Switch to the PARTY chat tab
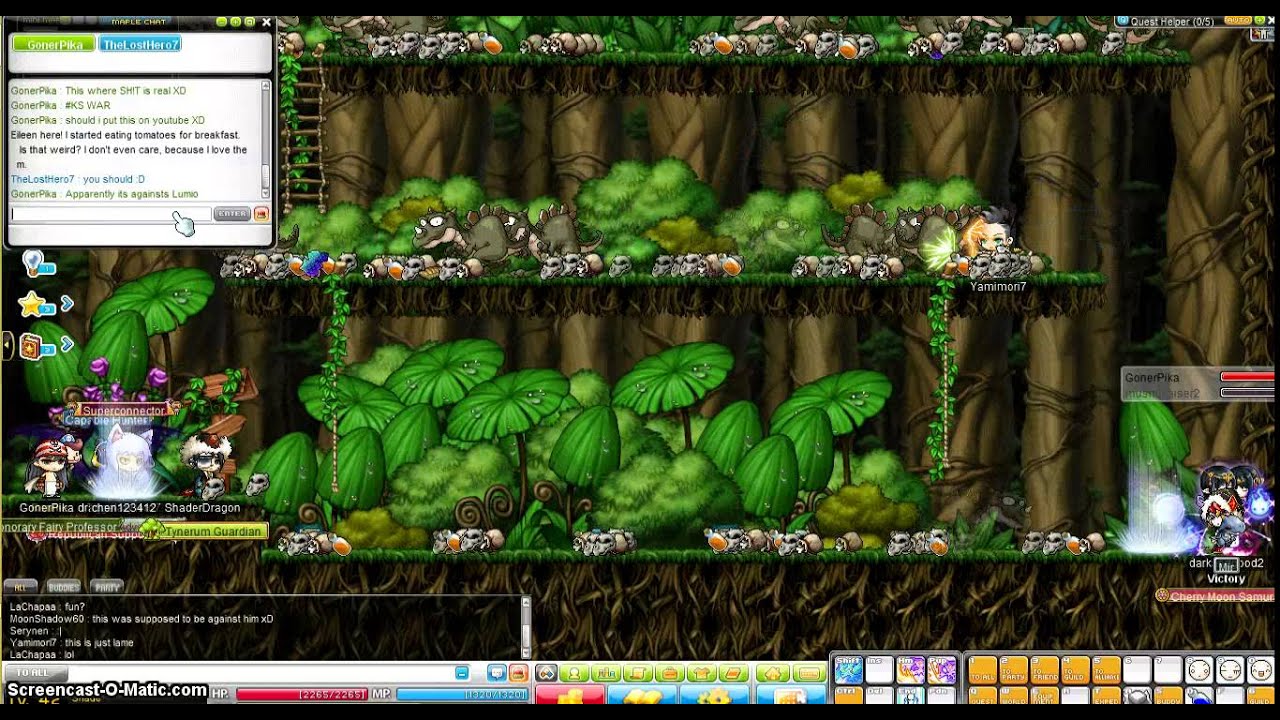Screen dimensions: 1280x720 107,587
